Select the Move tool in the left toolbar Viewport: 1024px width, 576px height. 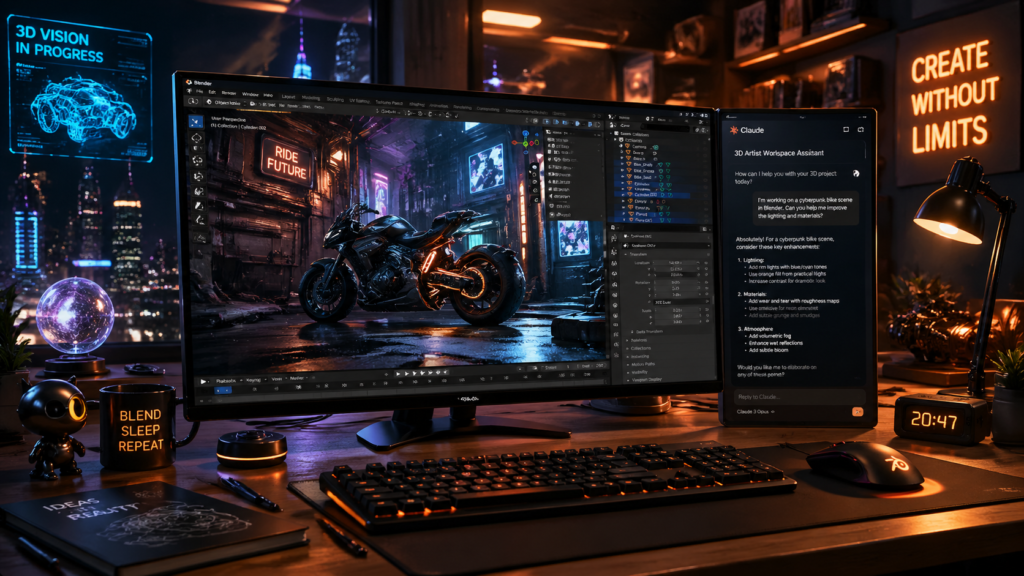(197, 160)
